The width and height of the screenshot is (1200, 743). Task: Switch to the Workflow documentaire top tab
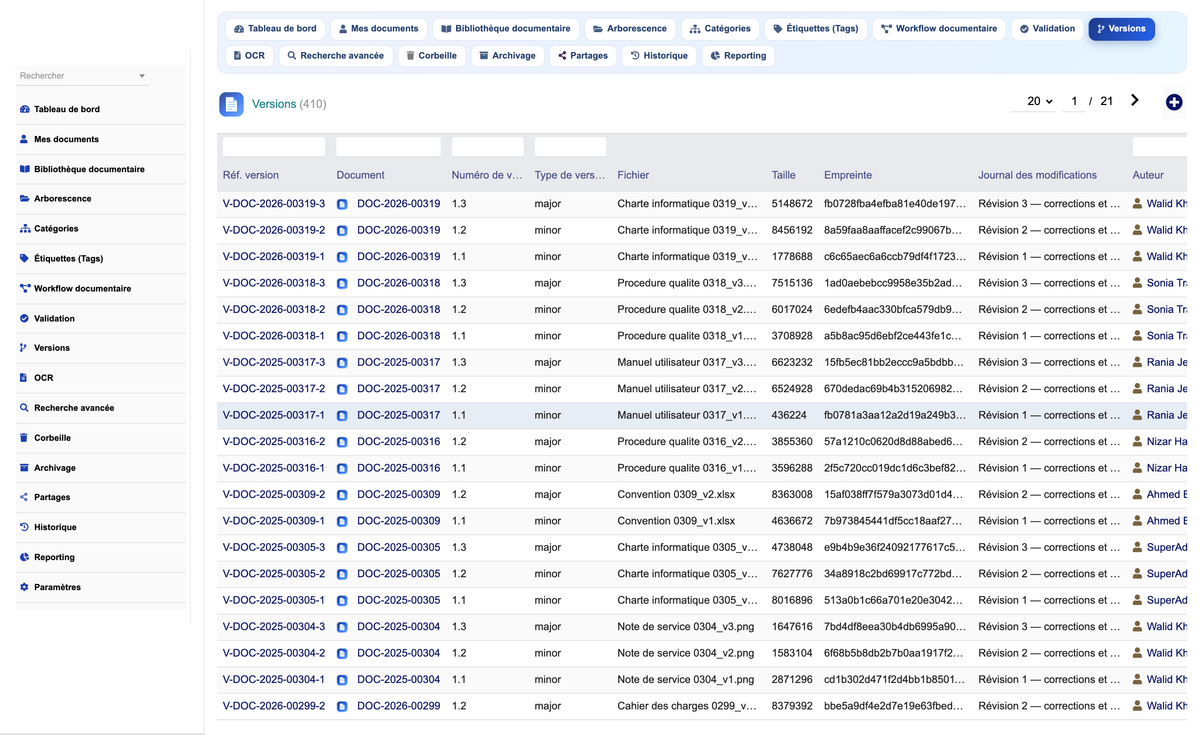point(939,29)
